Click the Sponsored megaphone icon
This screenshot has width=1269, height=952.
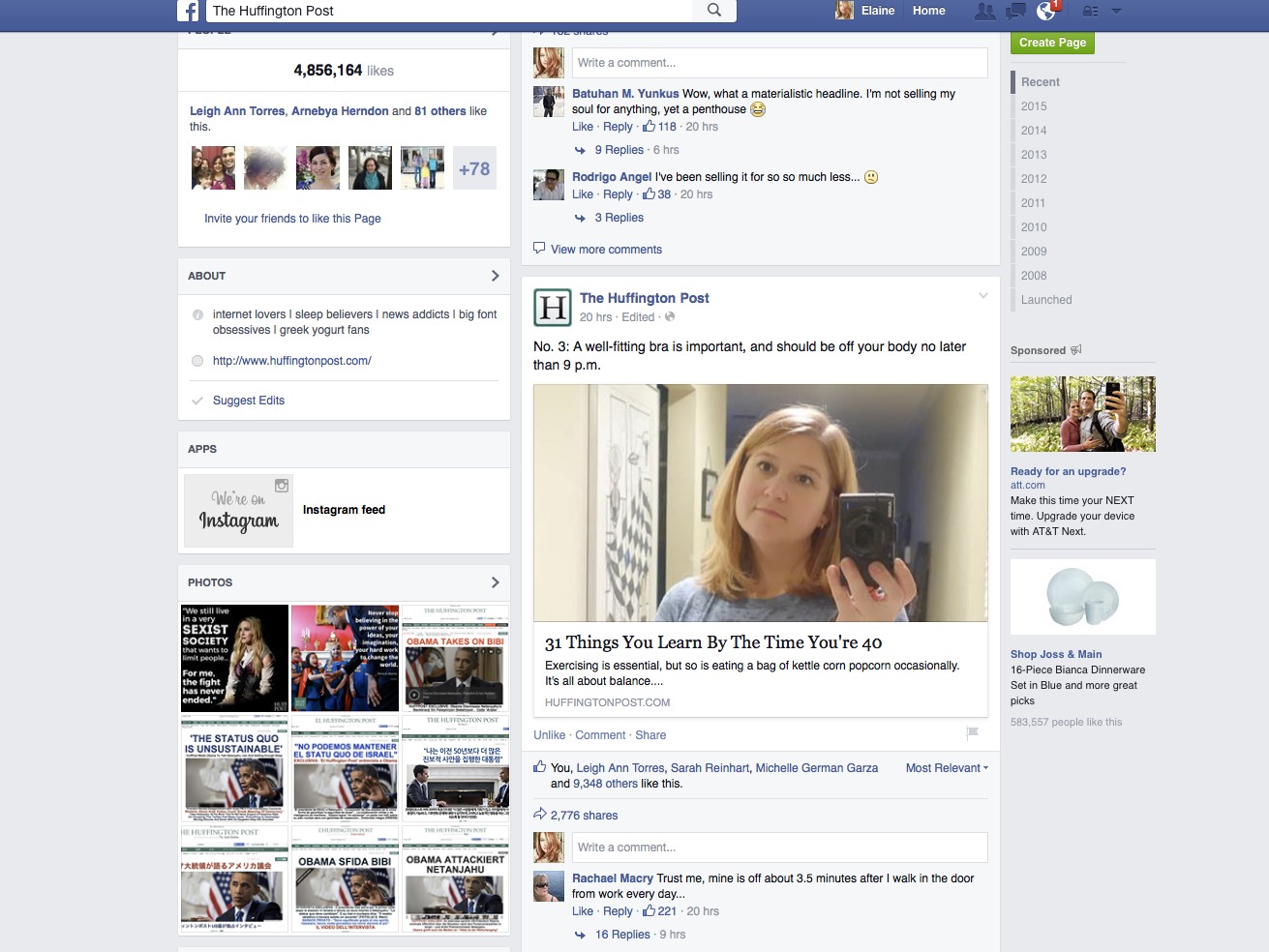tap(1076, 349)
